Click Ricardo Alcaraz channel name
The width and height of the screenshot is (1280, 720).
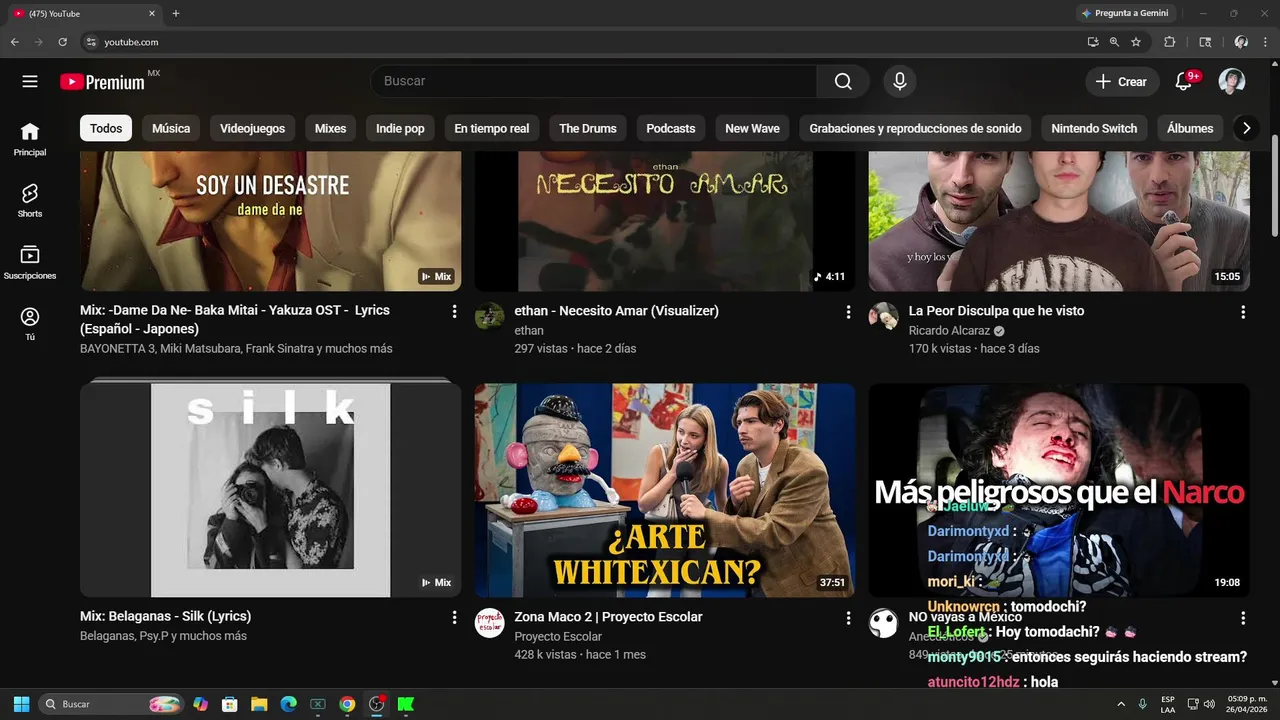click(949, 331)
